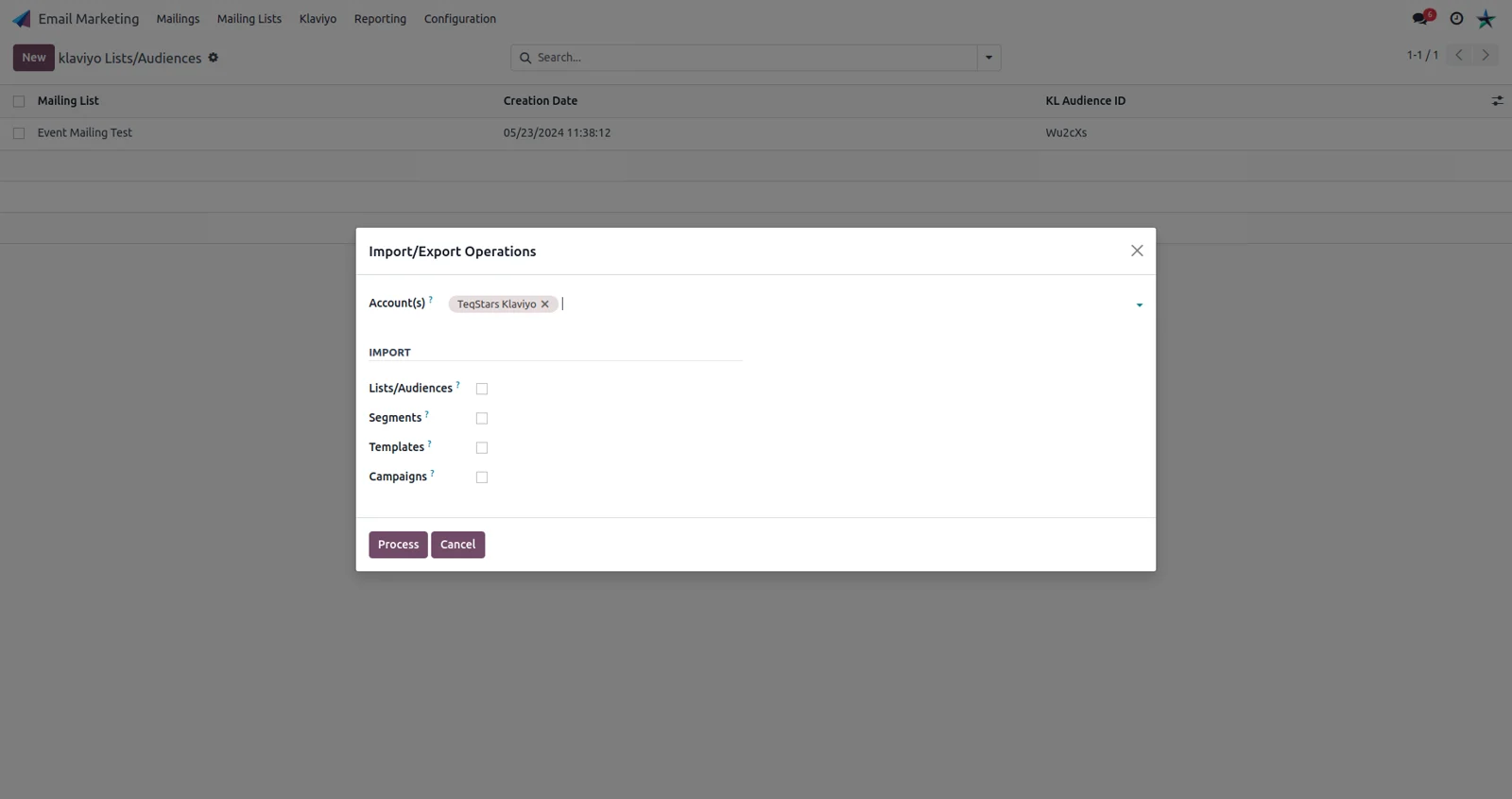This screenshot has height=799, width=1512.
Task: Open the activities clock icon
Action: coord(1456,19)
